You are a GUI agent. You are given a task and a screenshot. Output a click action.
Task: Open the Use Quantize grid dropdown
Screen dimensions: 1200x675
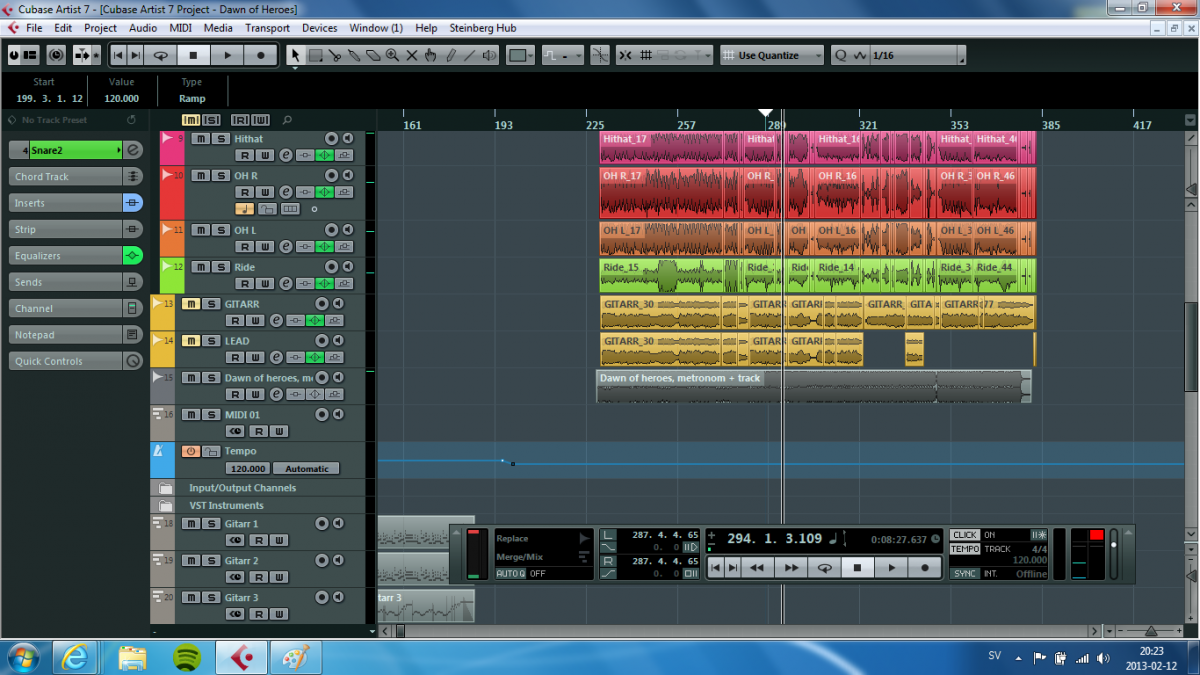click(x=773, y=55)
